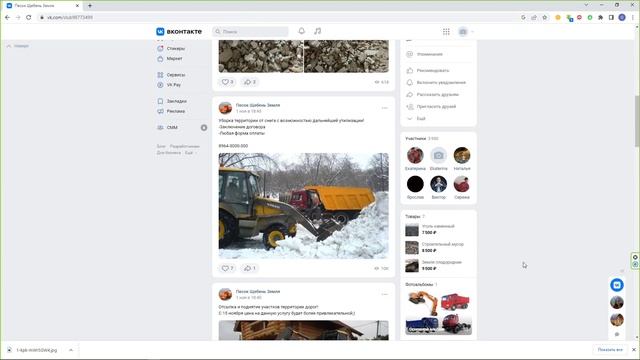Open the first chat avatar at right edge
Viewport: 640px width, 360px height.
click(617, 302)
